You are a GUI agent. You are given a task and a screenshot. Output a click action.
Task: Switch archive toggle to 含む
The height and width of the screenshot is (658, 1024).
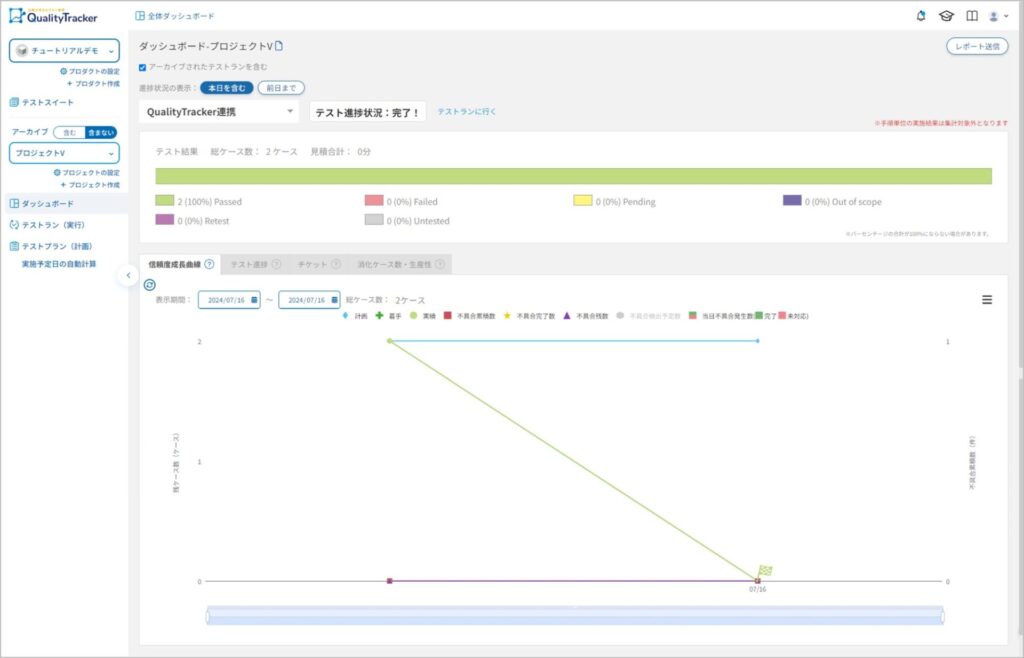(69, 132)
